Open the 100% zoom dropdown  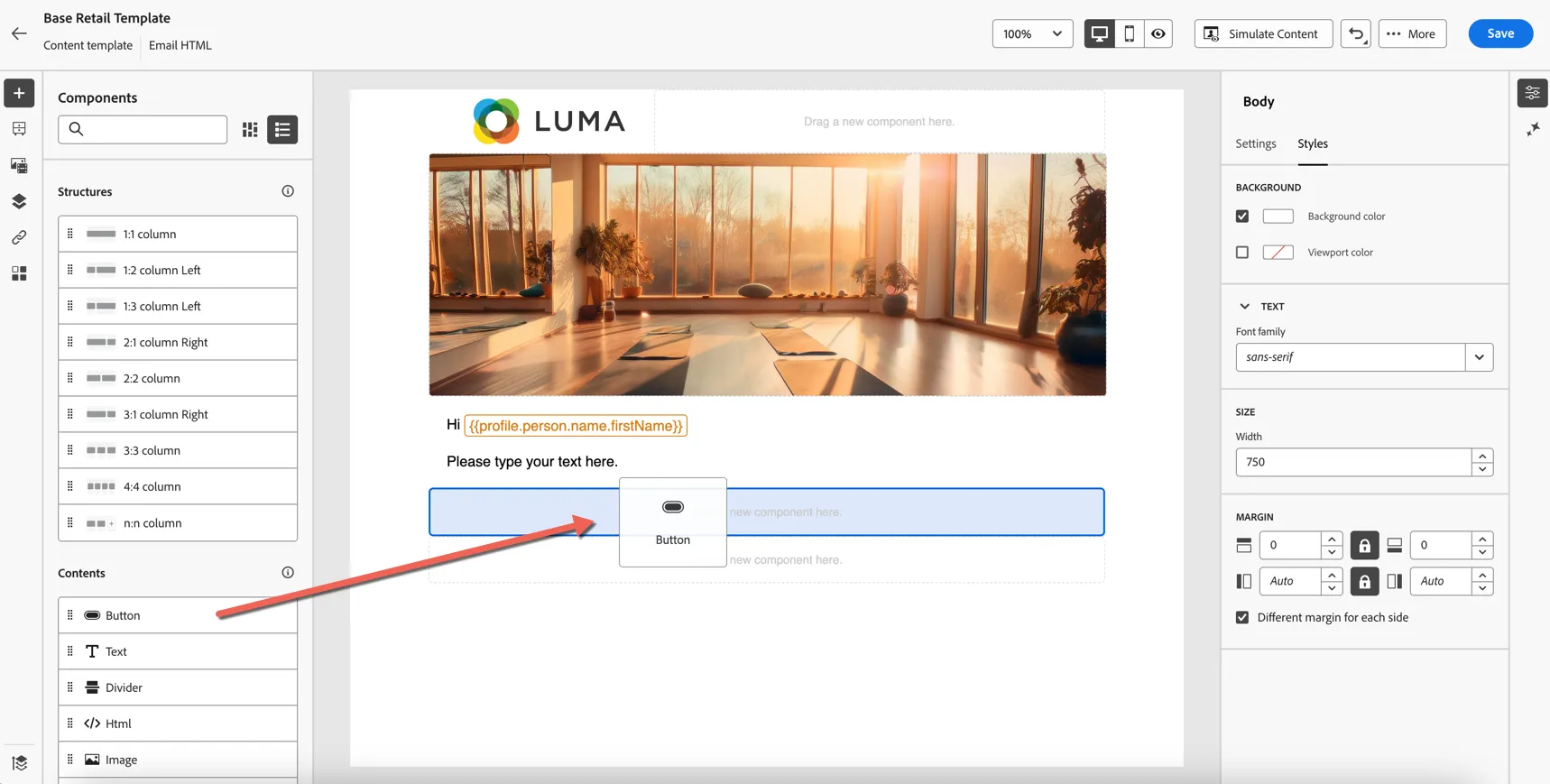pos(1032,33)
